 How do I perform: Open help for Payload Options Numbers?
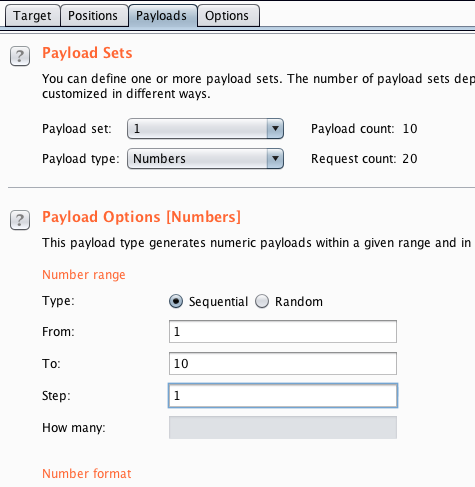[x=20, y=220]
